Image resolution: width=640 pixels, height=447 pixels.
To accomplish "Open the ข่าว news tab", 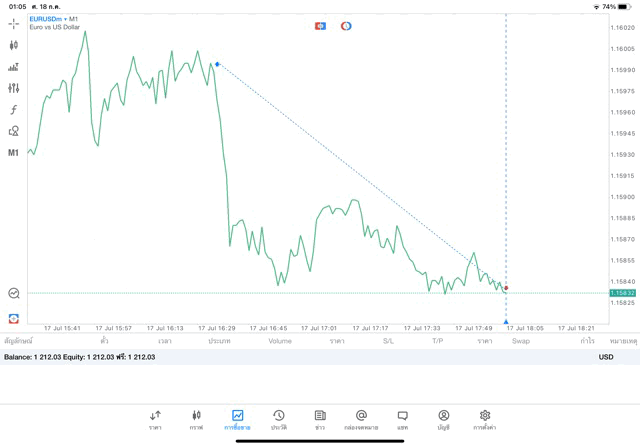I will coord(320,419).
